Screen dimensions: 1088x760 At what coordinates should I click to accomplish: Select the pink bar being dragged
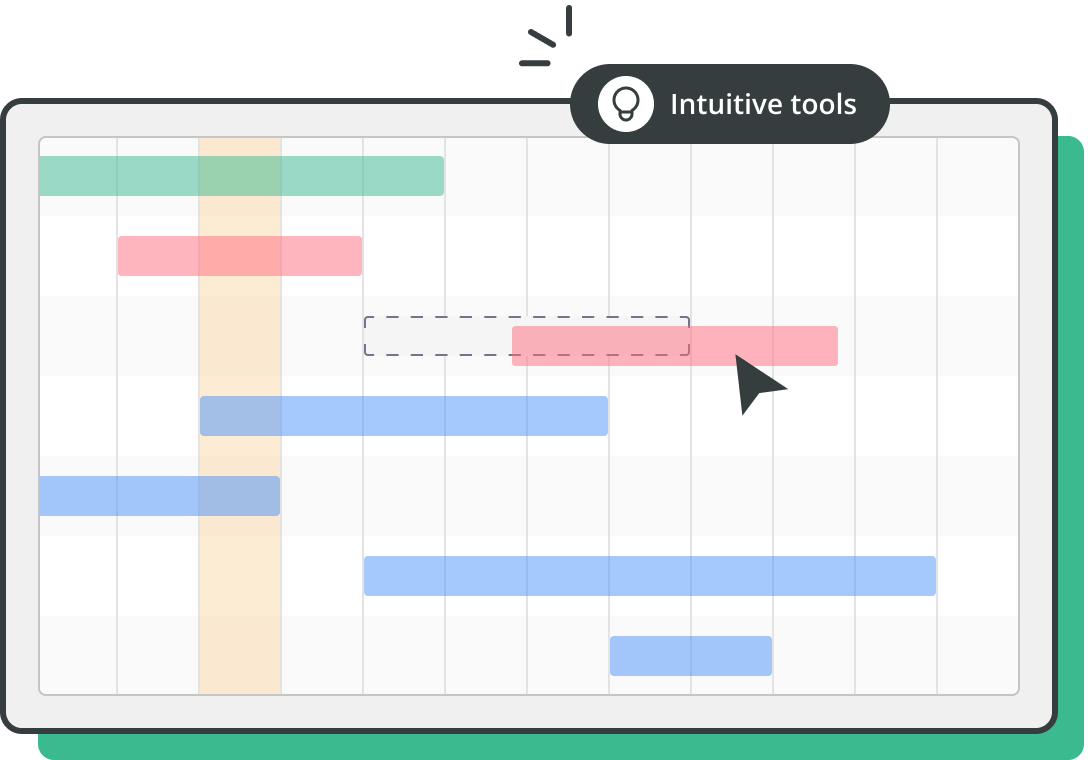(675, 346)
